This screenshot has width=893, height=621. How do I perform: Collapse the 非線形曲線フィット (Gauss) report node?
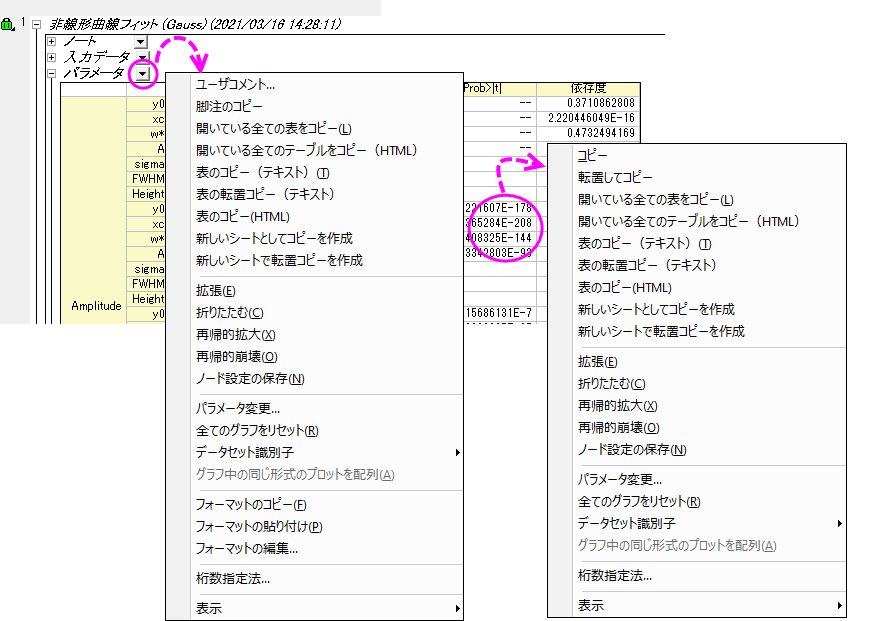[36, 24]
